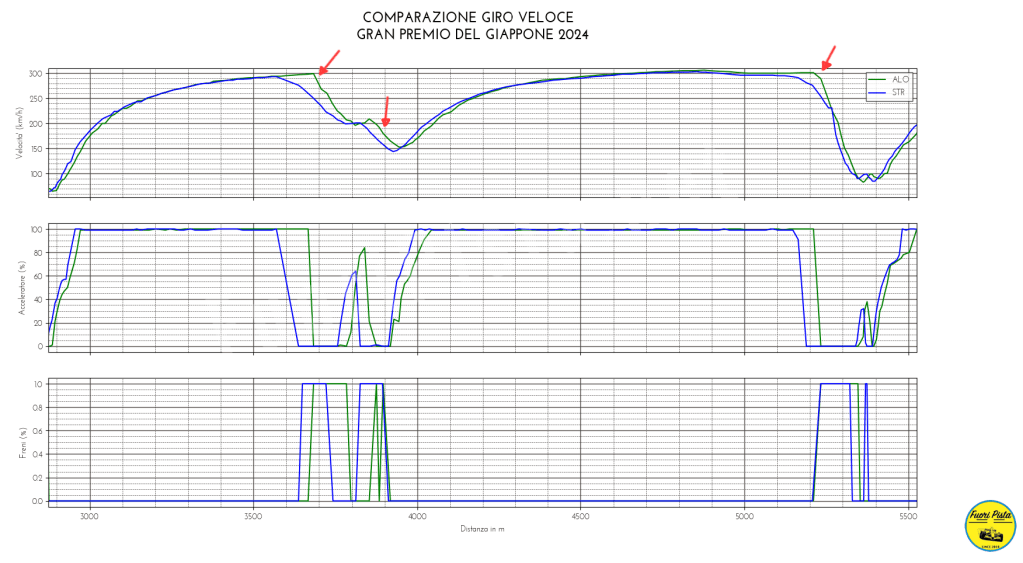This screenshot has width=1023, height=563.
Task: Click the Freni (%) axis label
Action: coord(22,441)
